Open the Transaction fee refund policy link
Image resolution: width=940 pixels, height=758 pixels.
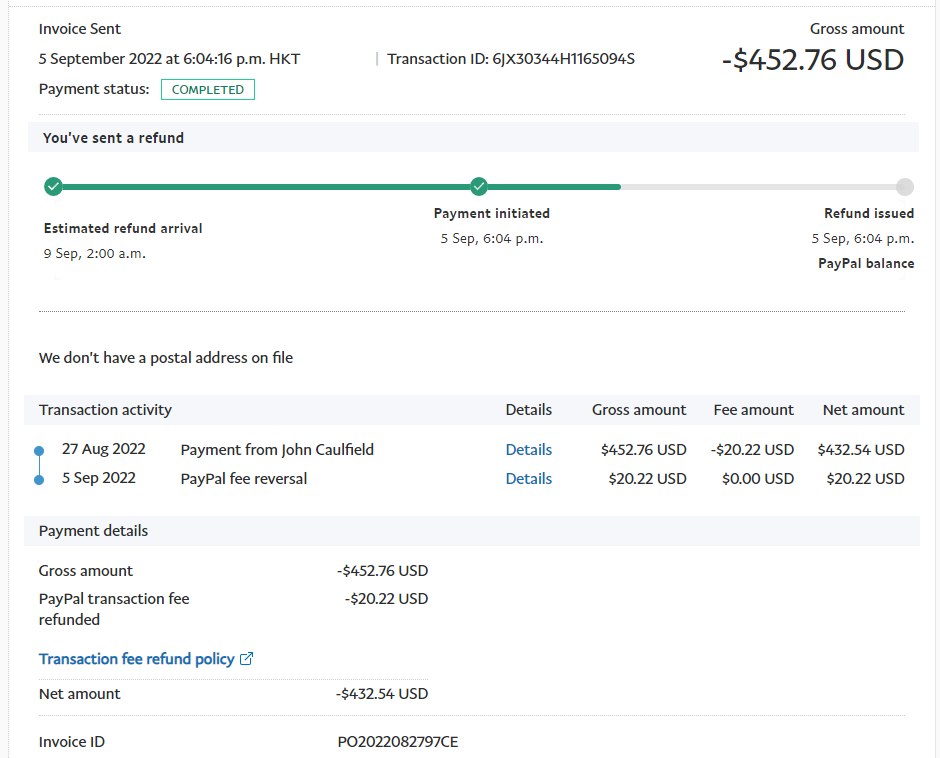(x=137, y=659)
